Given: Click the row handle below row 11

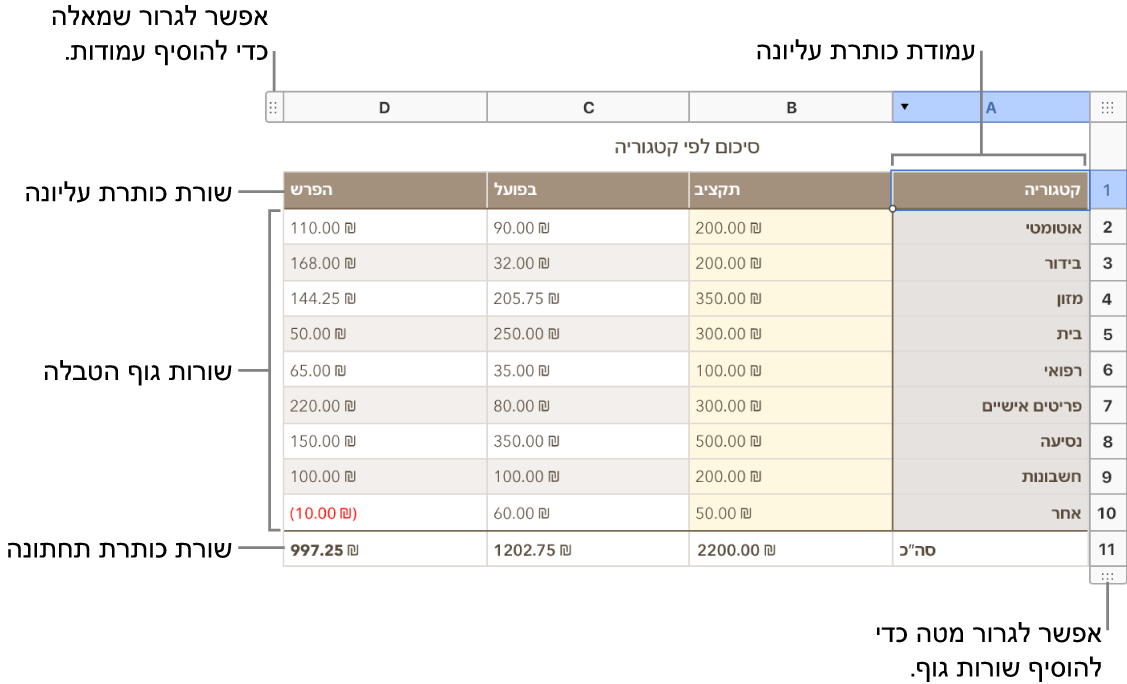Looking at the screenshot, I should [x=1106, y=575].
